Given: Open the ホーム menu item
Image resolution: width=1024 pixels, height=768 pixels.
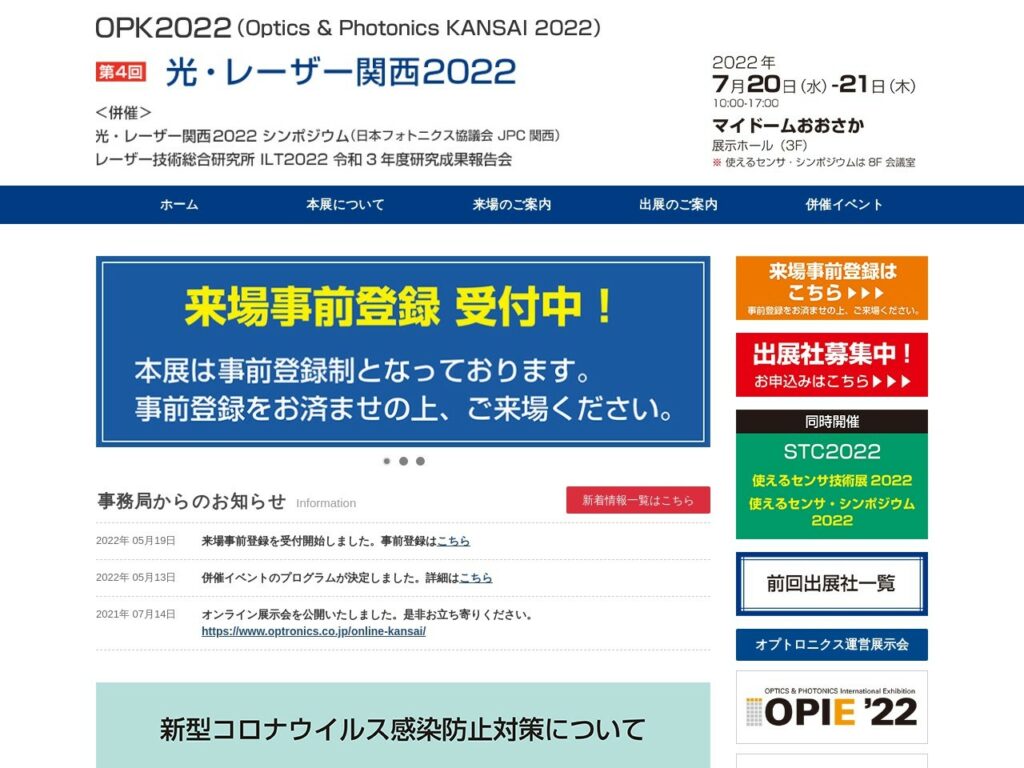Looking at the screenshot, I should [179, 204].
